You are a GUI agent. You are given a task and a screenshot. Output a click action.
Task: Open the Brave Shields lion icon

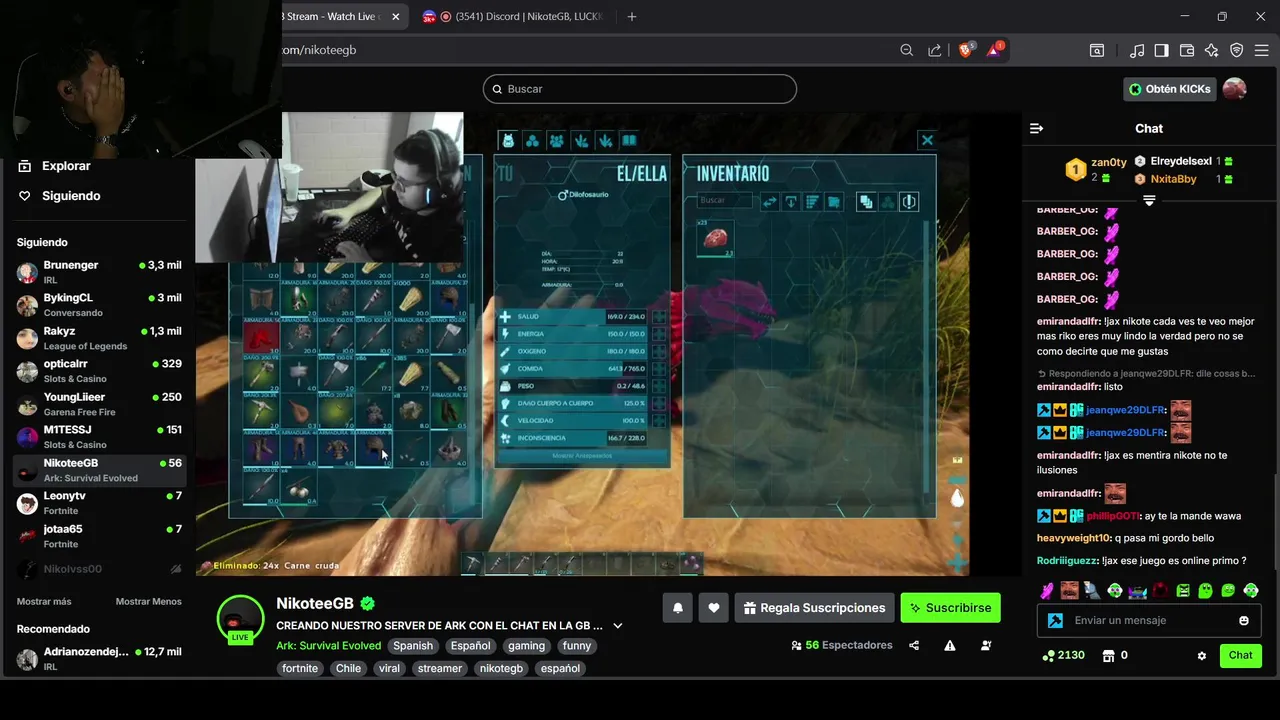click(966, 49)
